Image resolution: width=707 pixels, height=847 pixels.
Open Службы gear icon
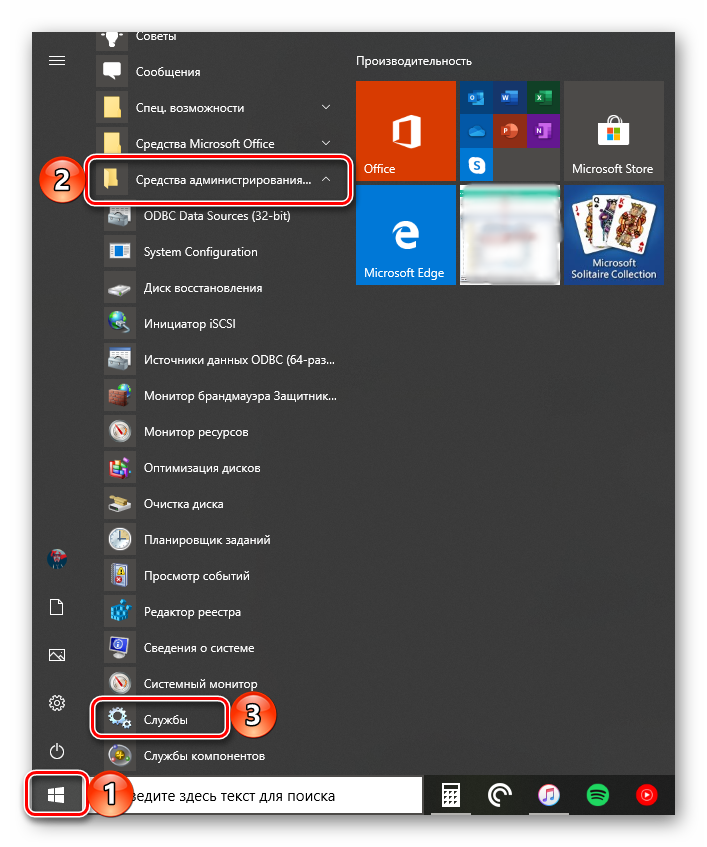click(x=119, y=718)
